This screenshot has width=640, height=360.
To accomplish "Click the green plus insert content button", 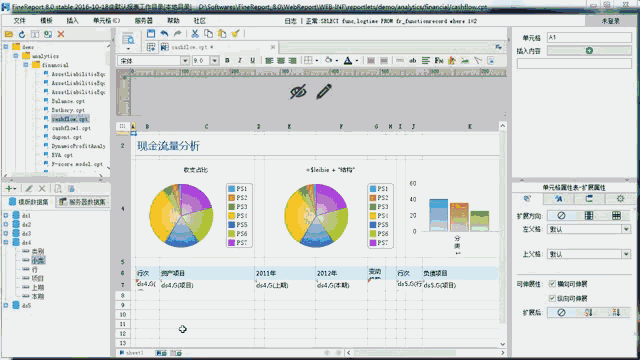I will [589, 51].
